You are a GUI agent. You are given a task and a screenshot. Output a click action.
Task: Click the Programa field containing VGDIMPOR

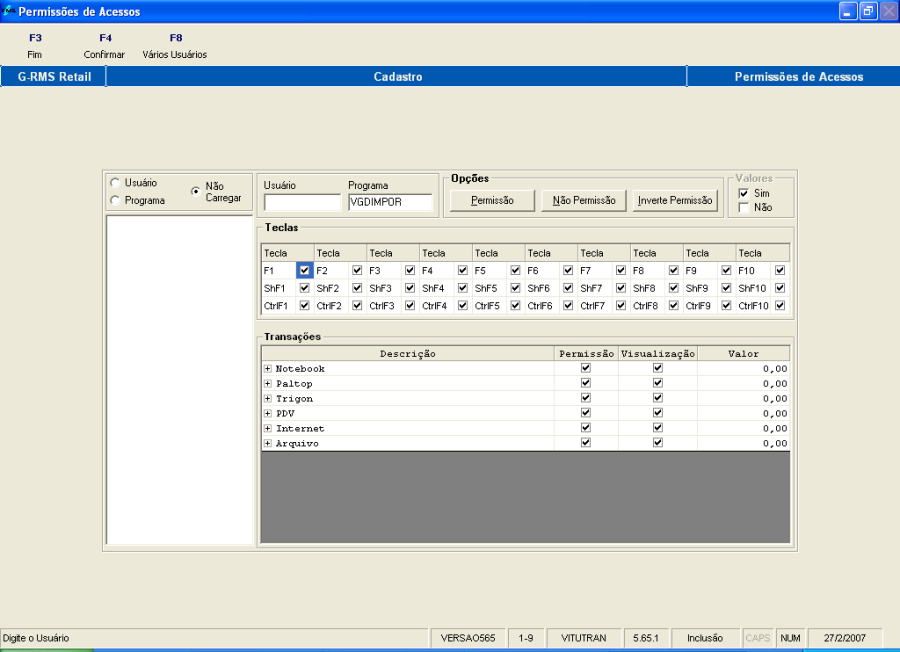click(x=390, y=203)
